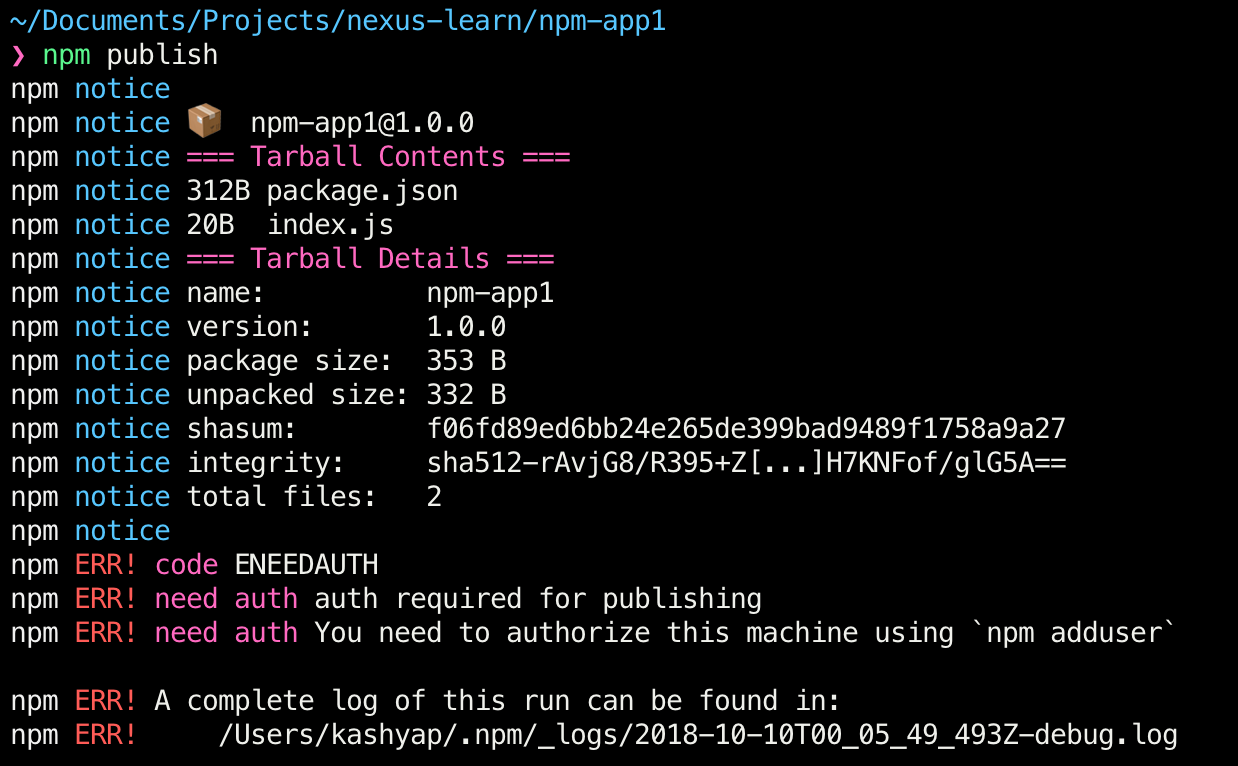The height and width of the screenshot is (766, 1238).
Task: Click the name value npm-app1 in details
Action: pyautogui.click(x=490, y=293)
